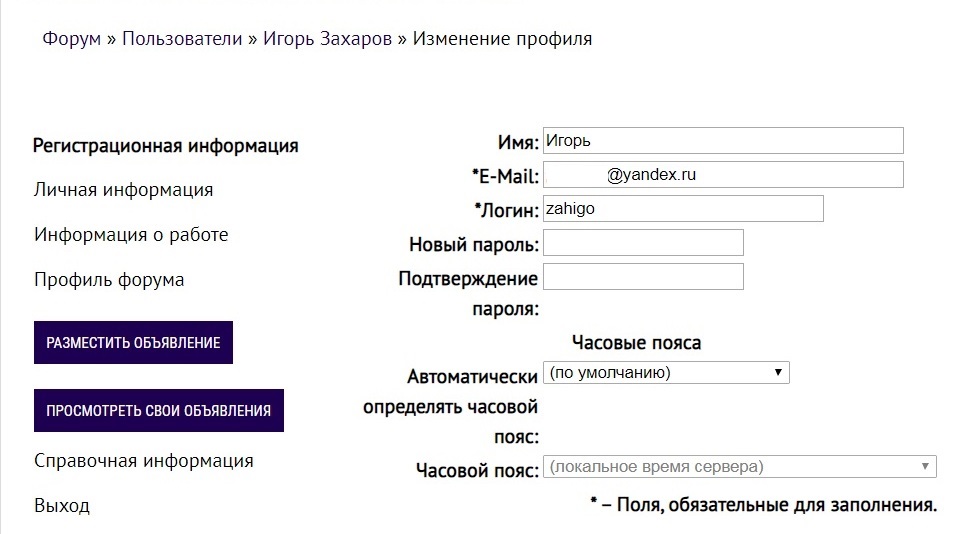Click the Выход logout link
Image resolution: width=964 pixels, height=534 pixels.
point(62,506)
